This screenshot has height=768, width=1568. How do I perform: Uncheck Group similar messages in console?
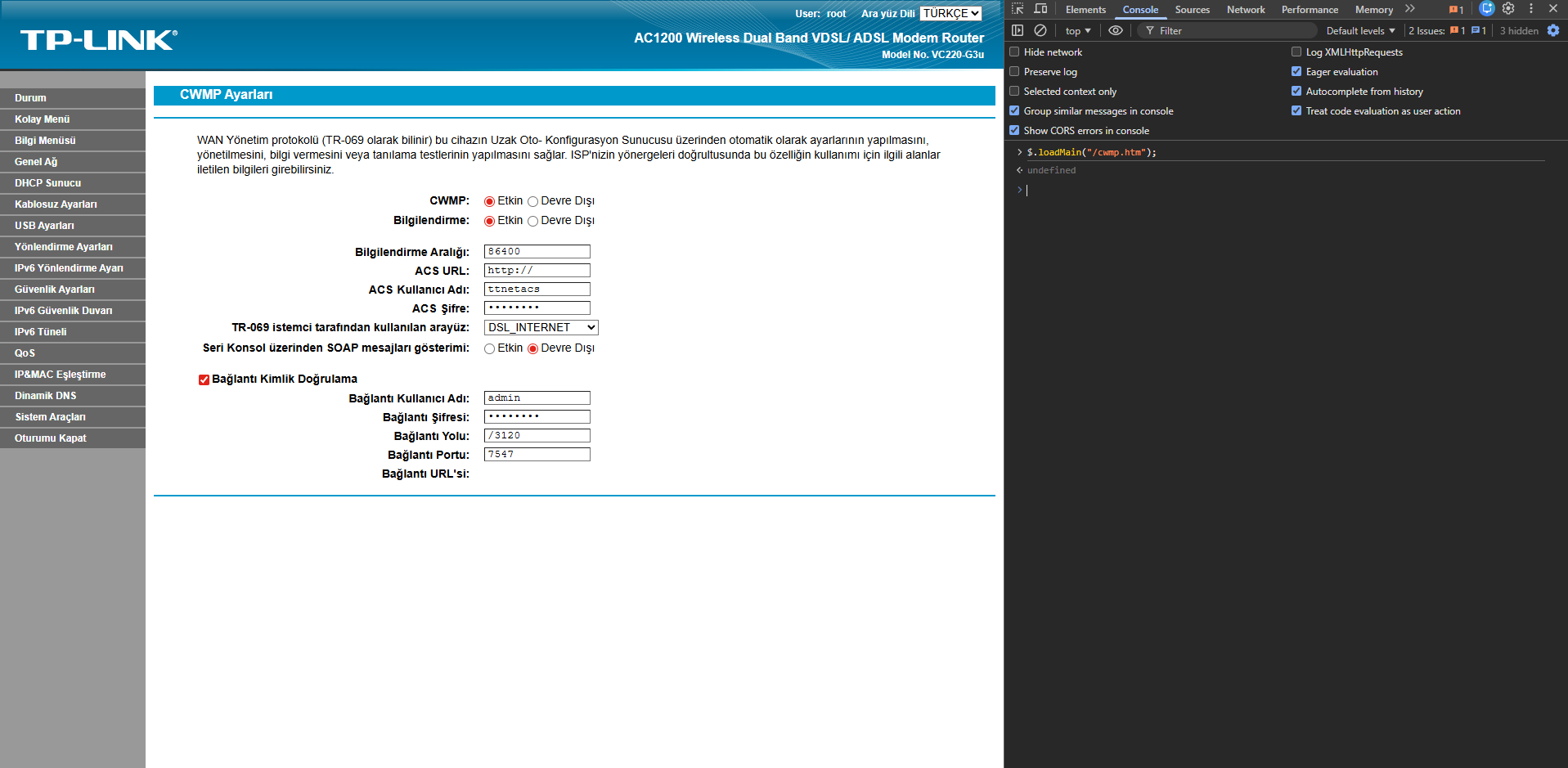click(1014, 110)
